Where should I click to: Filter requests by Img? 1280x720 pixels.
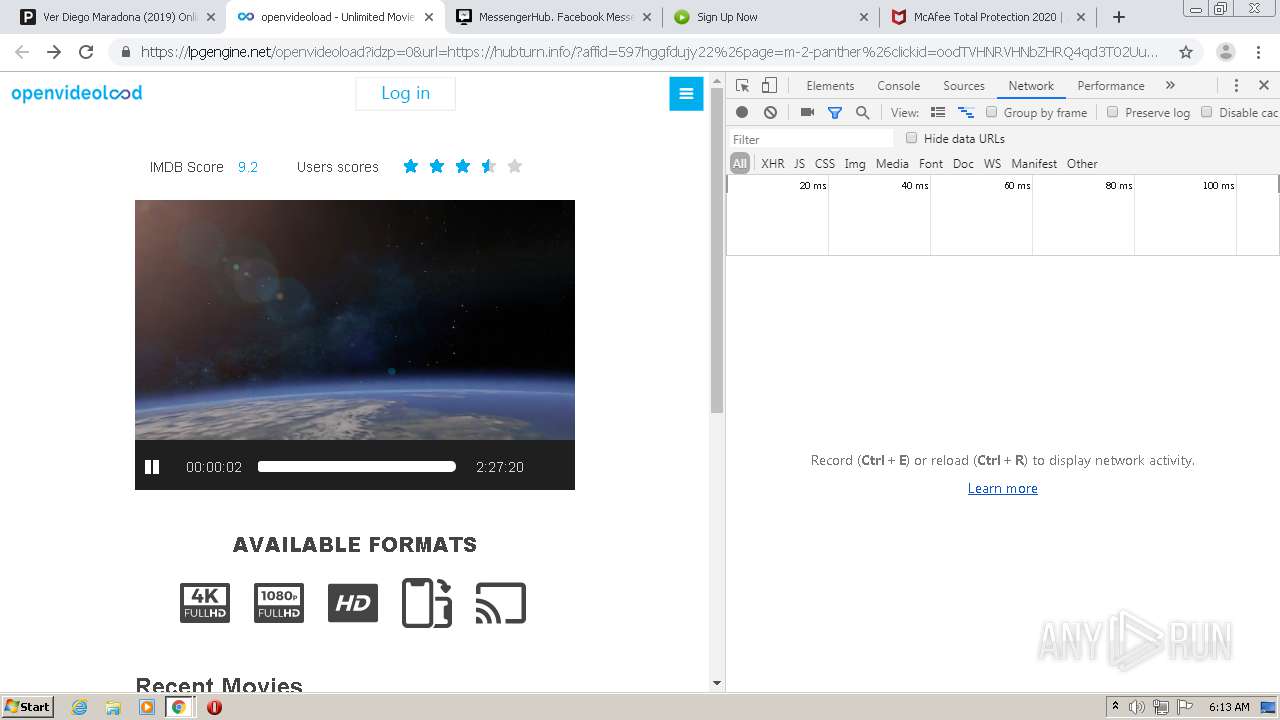[x=855, y=164]
